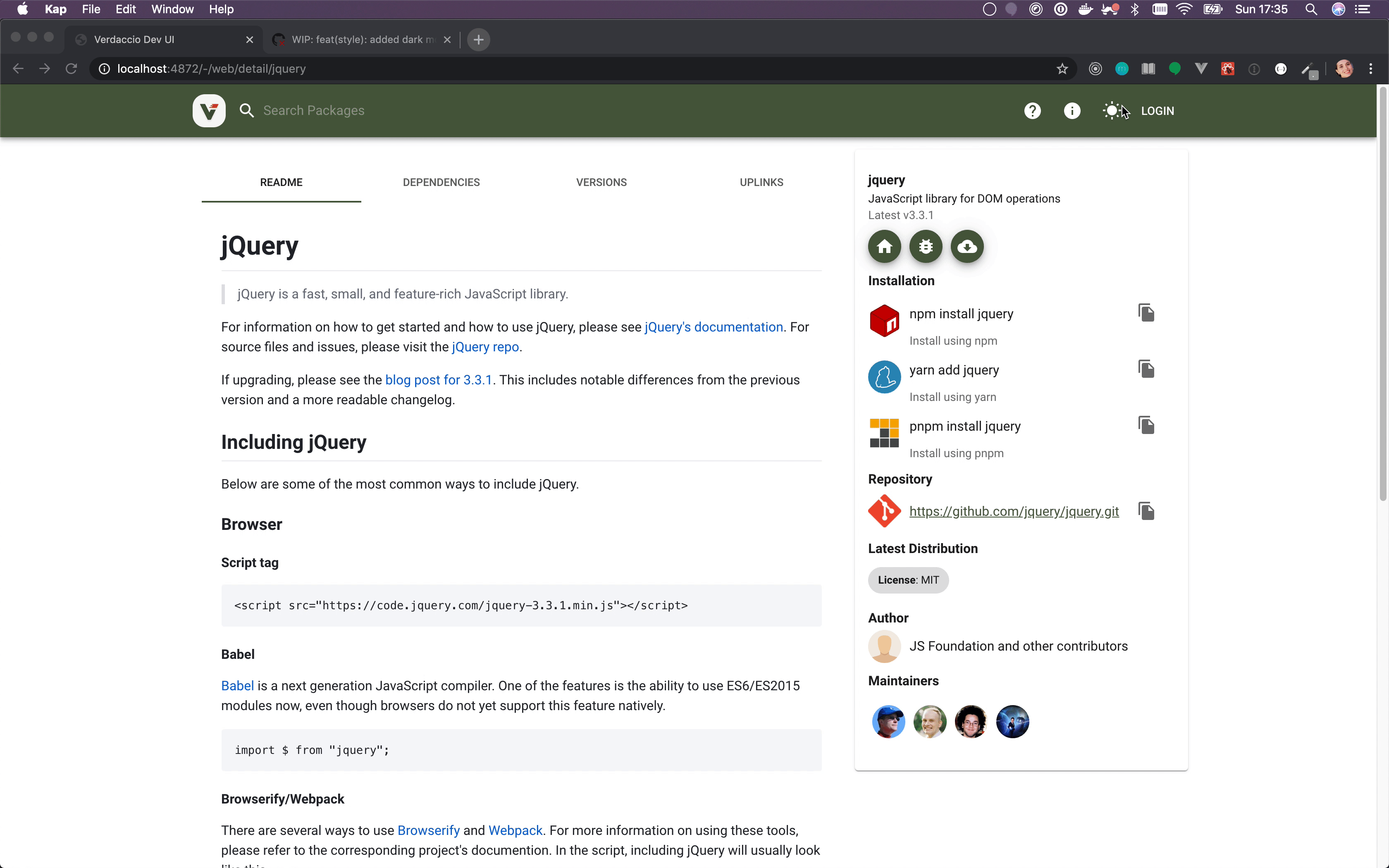Open jquery homepage via house icon
Screen dimensions: 1389x868
click(x=884, y=246)
